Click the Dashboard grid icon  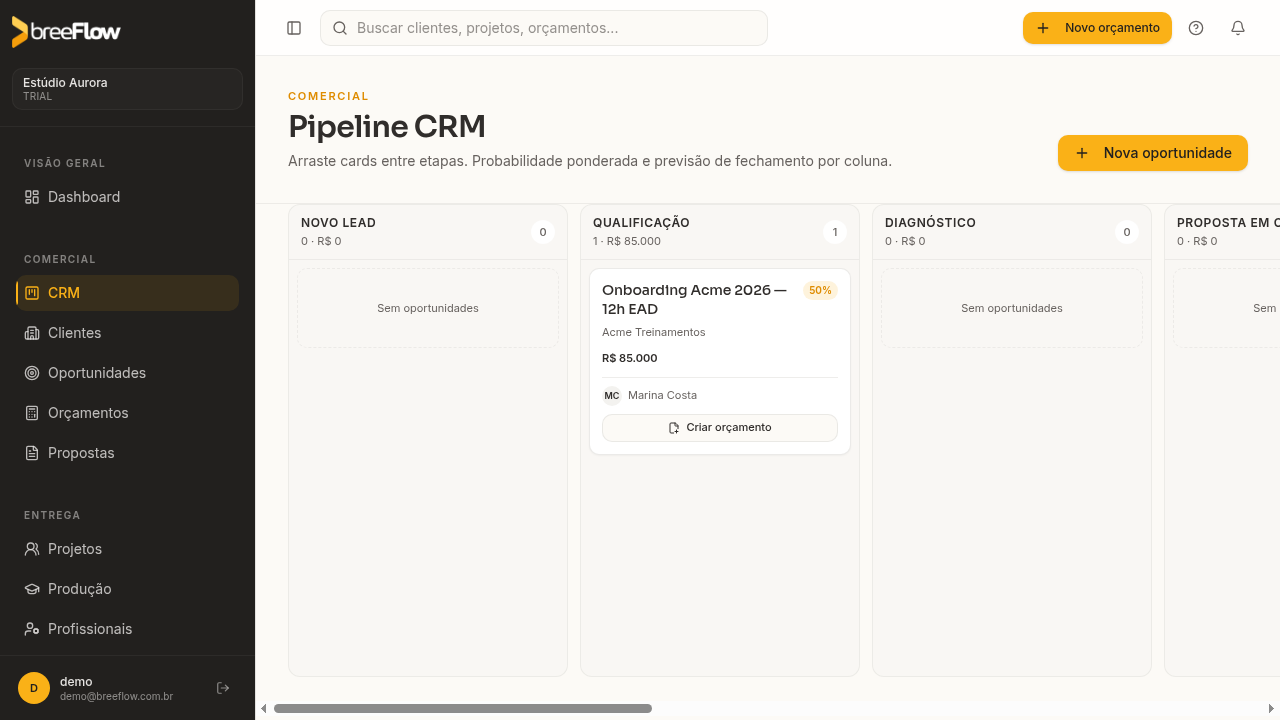pos(32,197)
